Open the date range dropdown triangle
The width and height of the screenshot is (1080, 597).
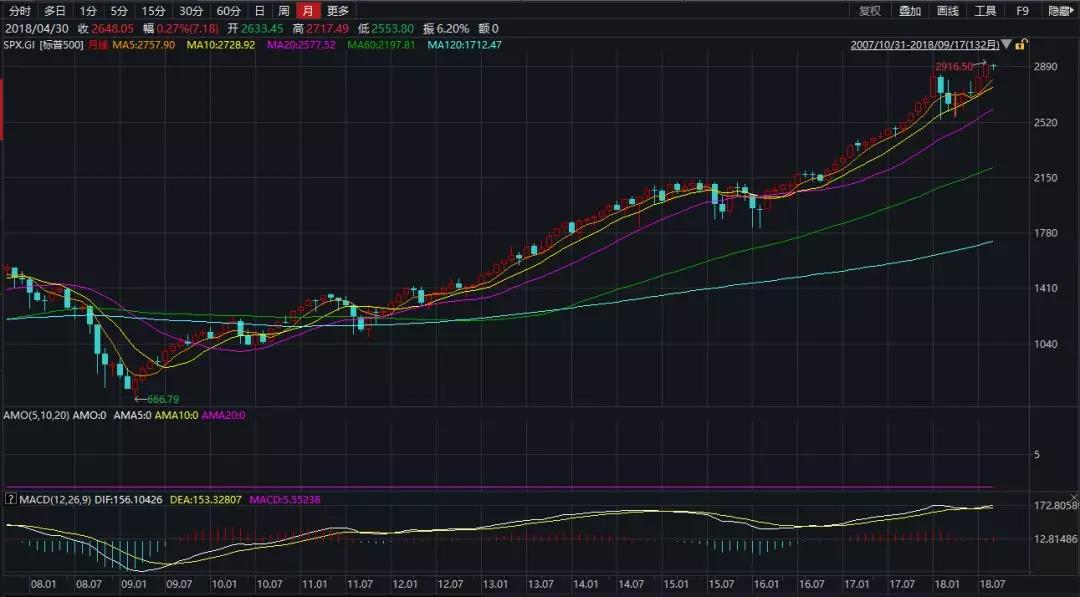pyautogui.click(x=1006, y=45)
